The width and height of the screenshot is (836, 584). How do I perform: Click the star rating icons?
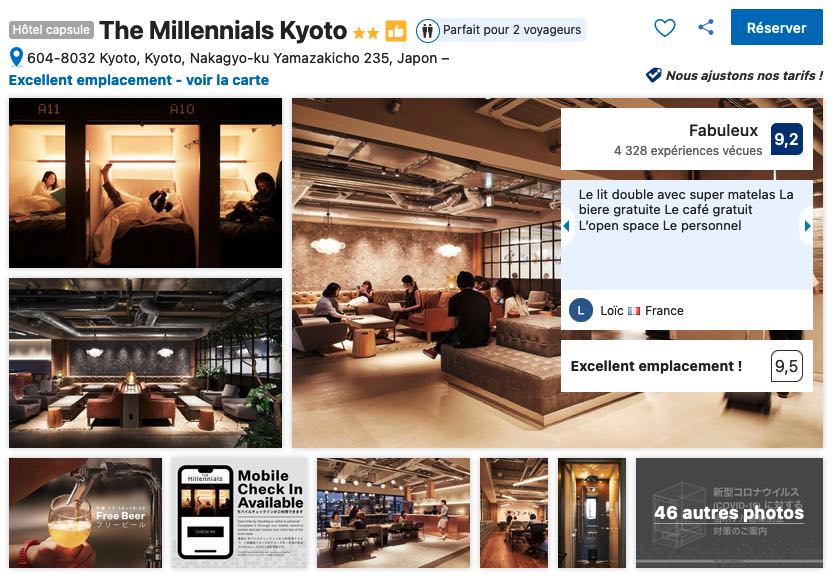366,33
